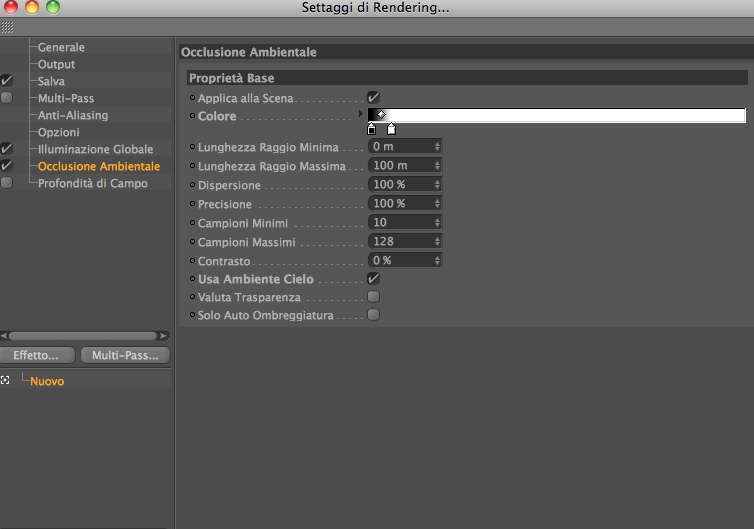754x529 pixels.
Task: Select Anti-Aliasing in the sidebar
Action: (73, 115)
